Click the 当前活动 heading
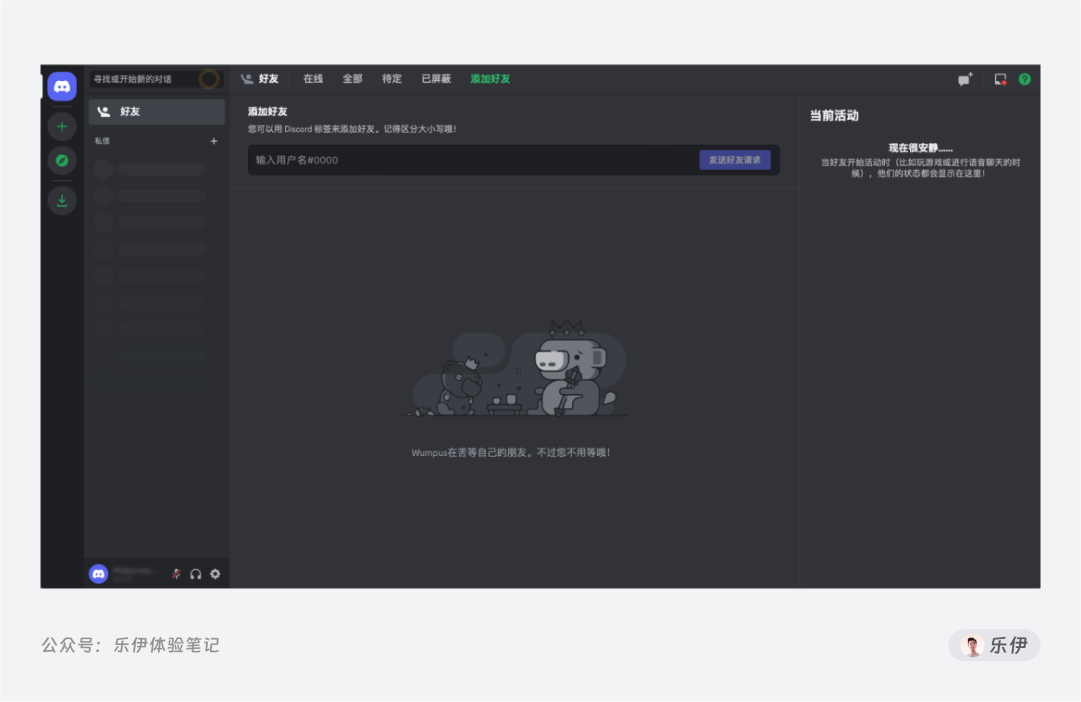The height and width of the screenshot is (702, 1081). [834, 116]
